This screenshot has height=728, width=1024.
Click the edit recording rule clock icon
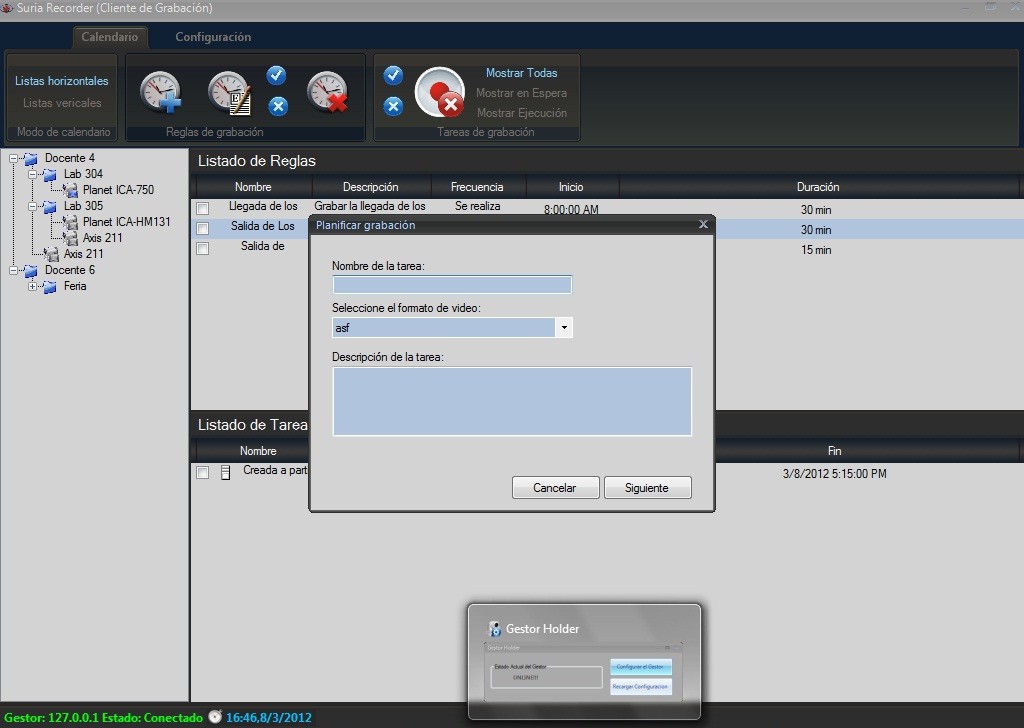[229, 92]
